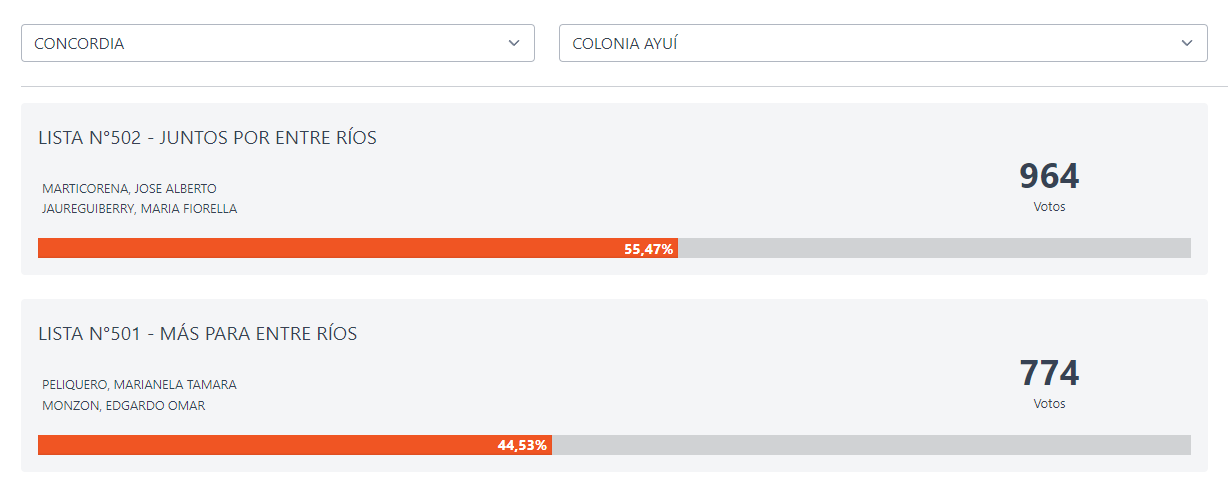Click candidate name Monzon, Edgardo Omar
The width and height of the screenshot is (1228, 480).
coord(124,405)
